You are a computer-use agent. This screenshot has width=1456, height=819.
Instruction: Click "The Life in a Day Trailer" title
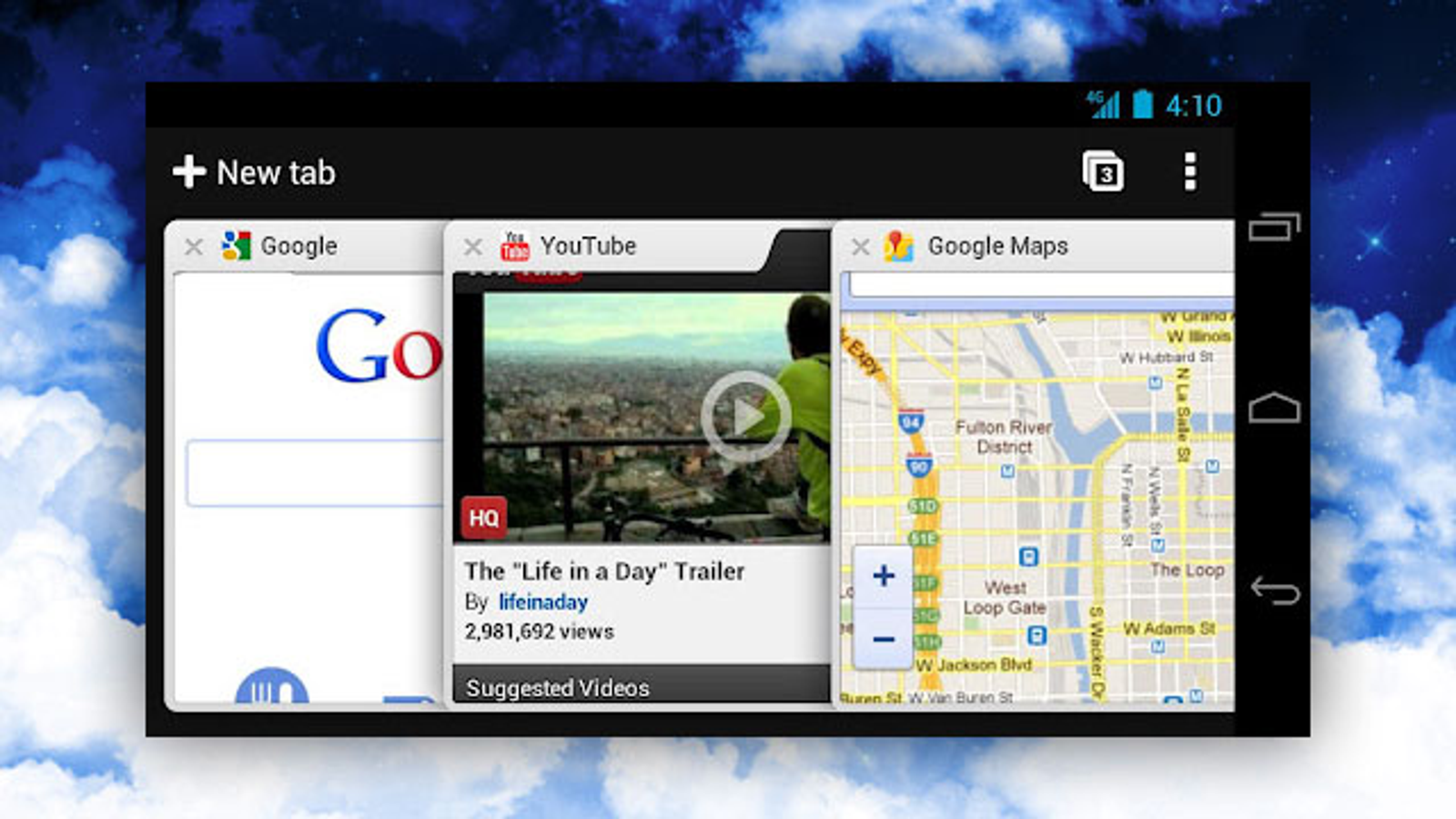point(604,571)
